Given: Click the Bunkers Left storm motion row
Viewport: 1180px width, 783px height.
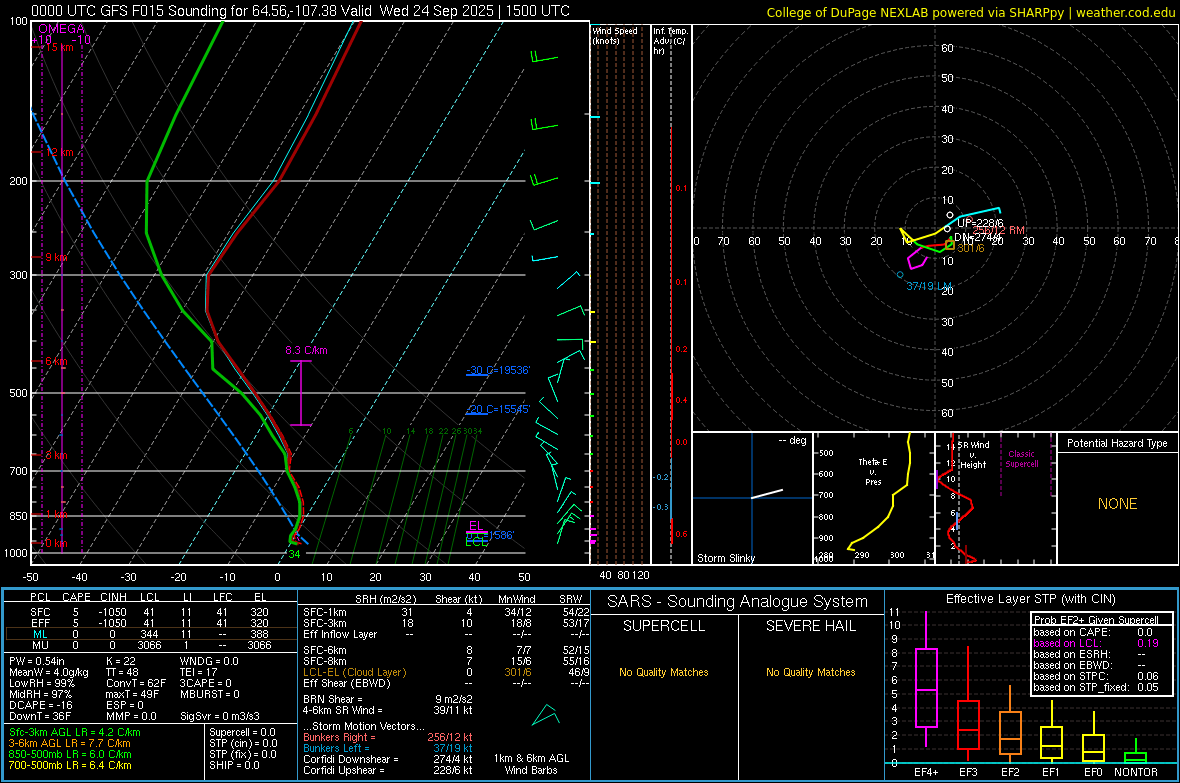Looking at the screenshot, I should (388, 748).
